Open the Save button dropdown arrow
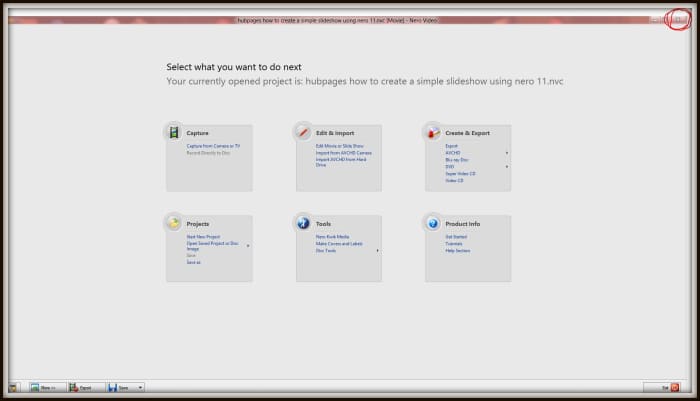 click(140, 388)
